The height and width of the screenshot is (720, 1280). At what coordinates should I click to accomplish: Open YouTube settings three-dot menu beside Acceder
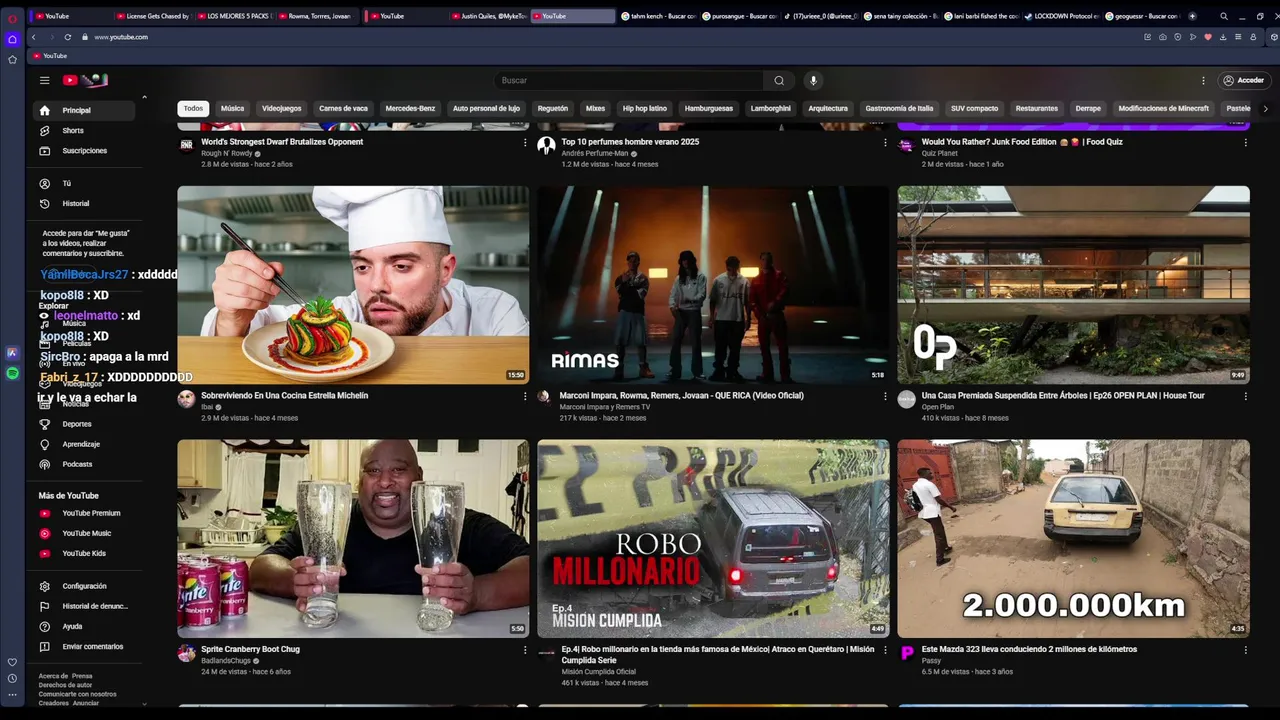tap(1203, 80)
